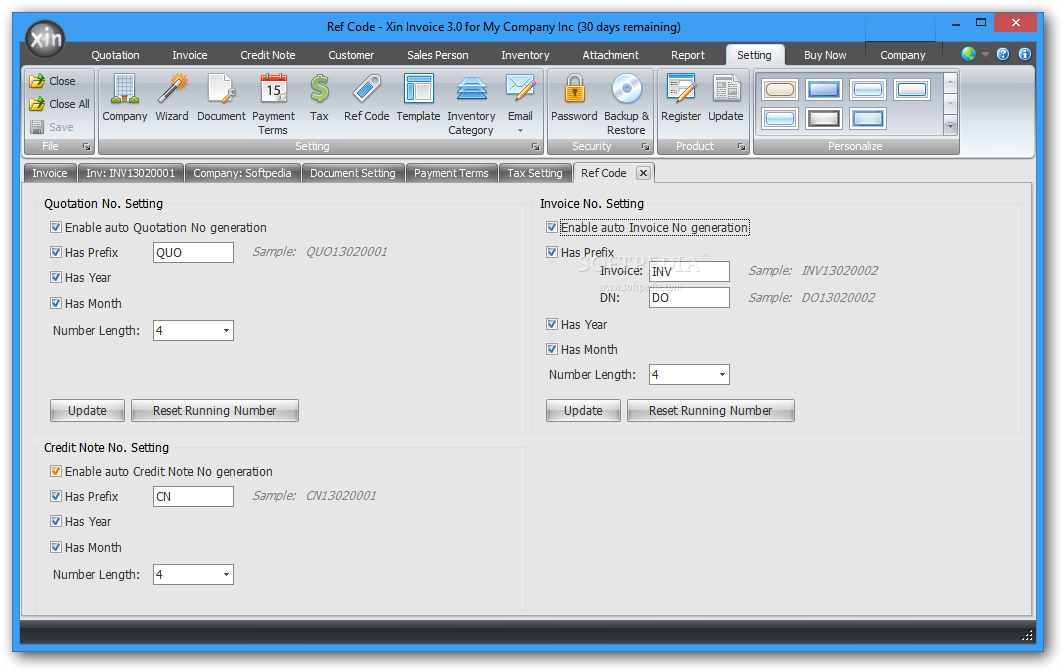
Task: Click the DN prefix field DO
Action: coord(689,297)
